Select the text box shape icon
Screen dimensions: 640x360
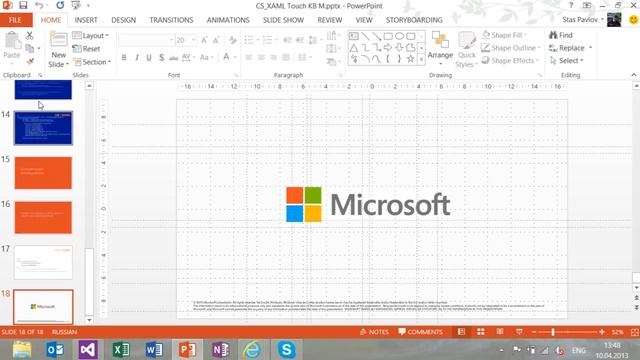[x=354, y=36]
